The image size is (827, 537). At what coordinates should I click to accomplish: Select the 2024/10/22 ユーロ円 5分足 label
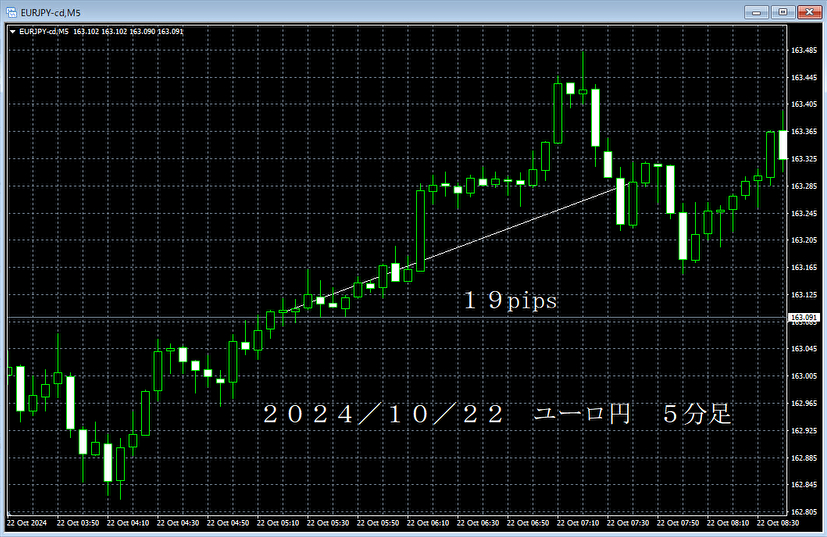[497, 414]
